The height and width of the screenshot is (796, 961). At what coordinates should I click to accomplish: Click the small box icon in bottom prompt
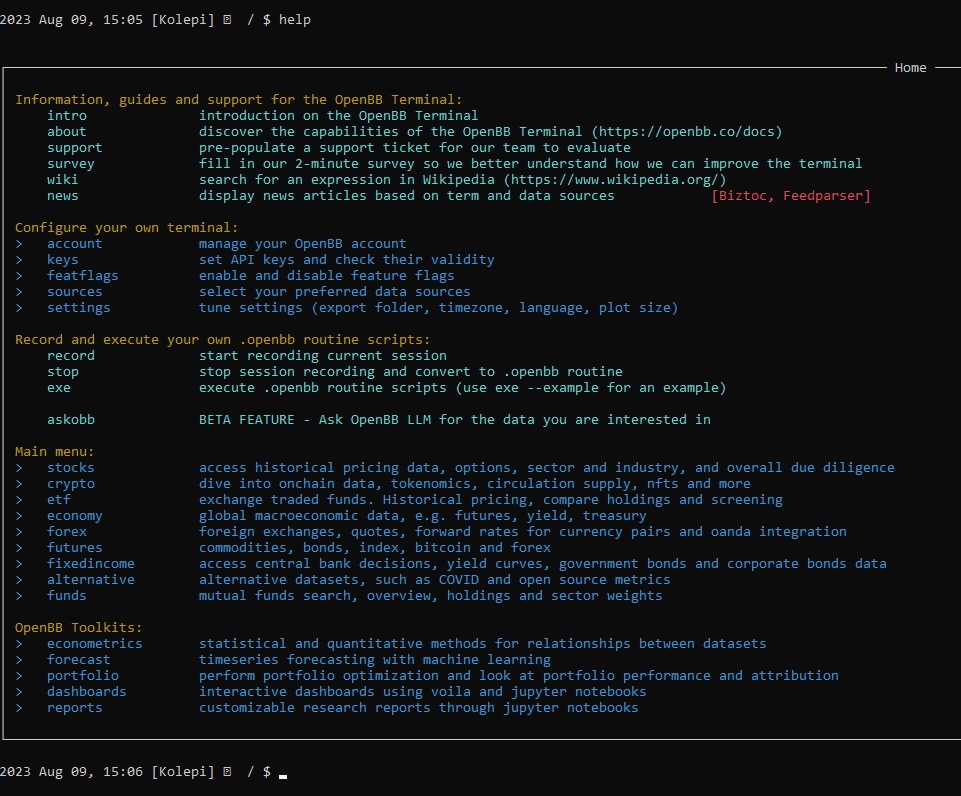[x=227, y=771]
